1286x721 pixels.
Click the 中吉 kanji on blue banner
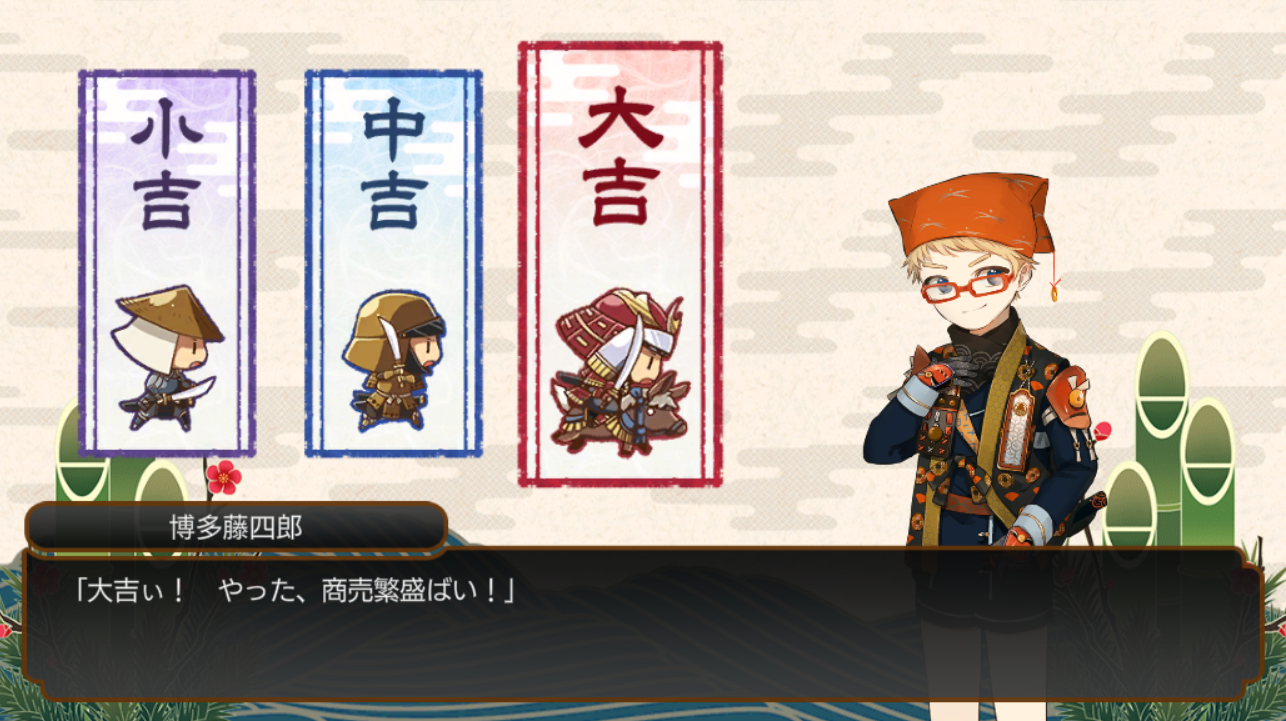tap(394, 167)
